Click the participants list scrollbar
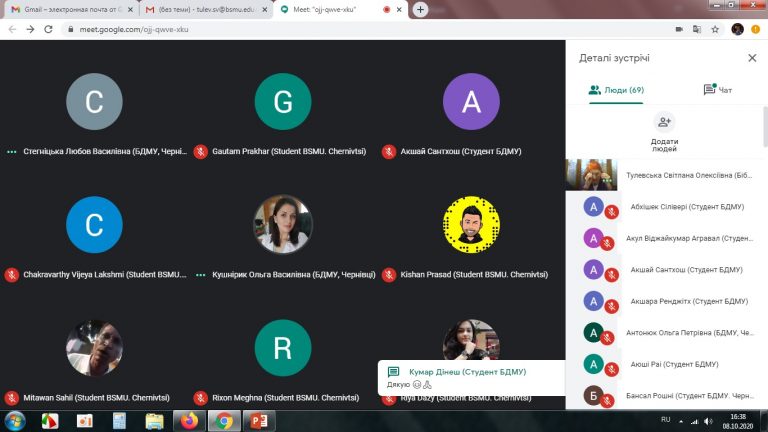The width and height of the screenshot is (768, 432). pos(764,250)
